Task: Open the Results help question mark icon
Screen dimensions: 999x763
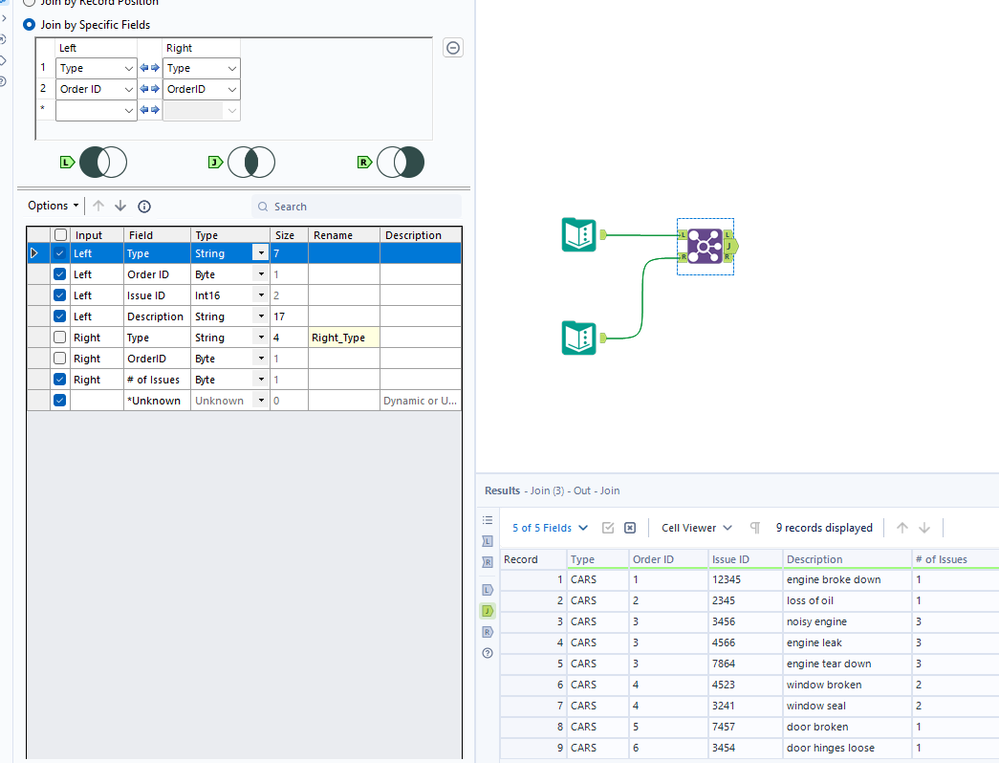Action: [x=488, y=653]
